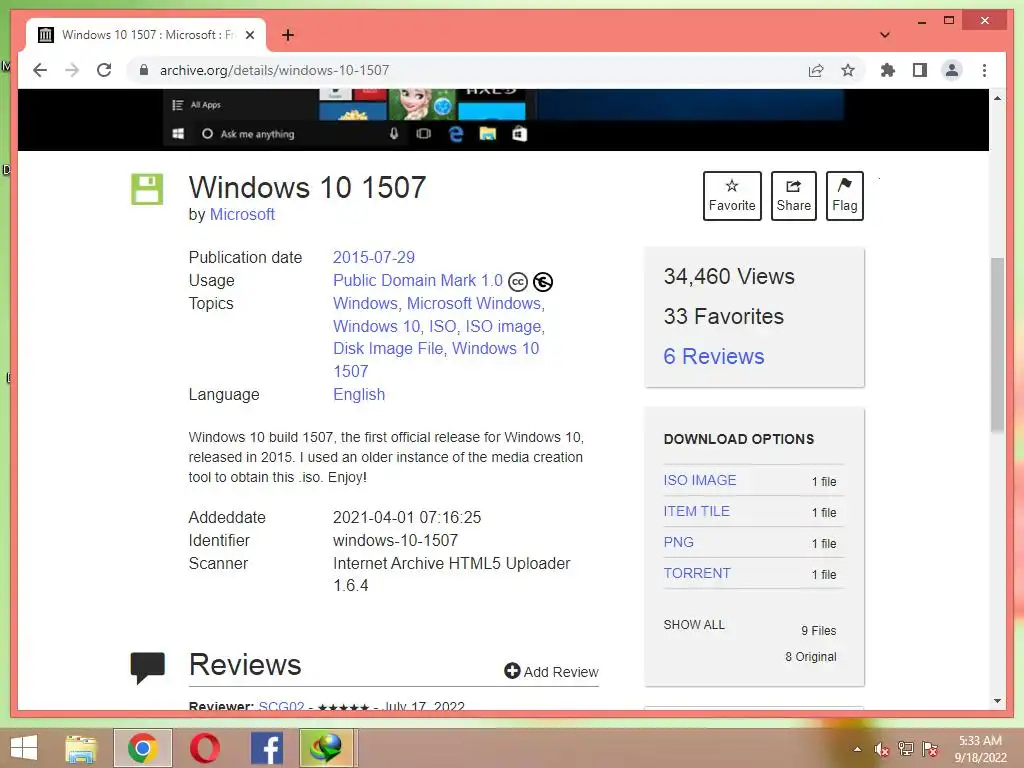Select the Windows 10 1507 browser tab
1024x768 pixels.
click(x=146, y=35)
